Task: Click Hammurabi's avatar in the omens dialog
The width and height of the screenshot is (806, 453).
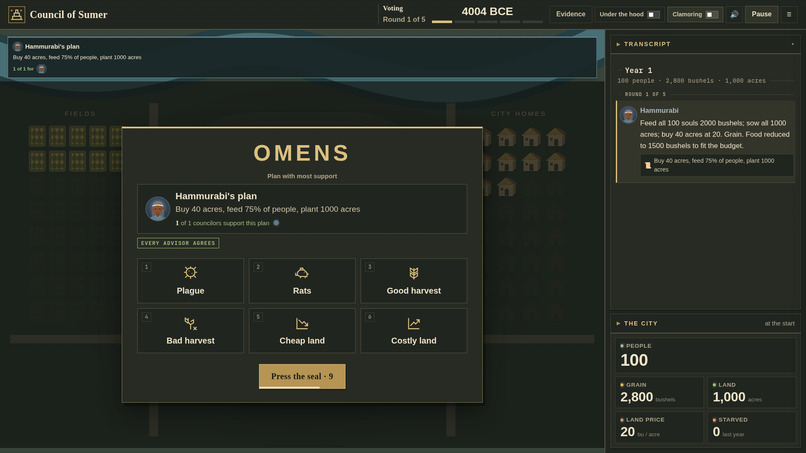Action: tap(157, 208)
